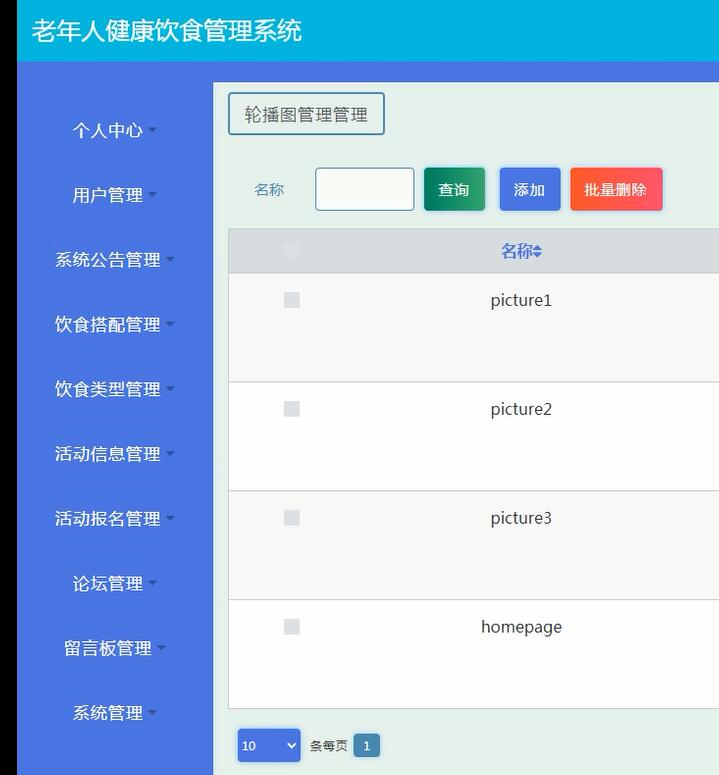Click the blue 添加 button

click(x=530, y=189)
